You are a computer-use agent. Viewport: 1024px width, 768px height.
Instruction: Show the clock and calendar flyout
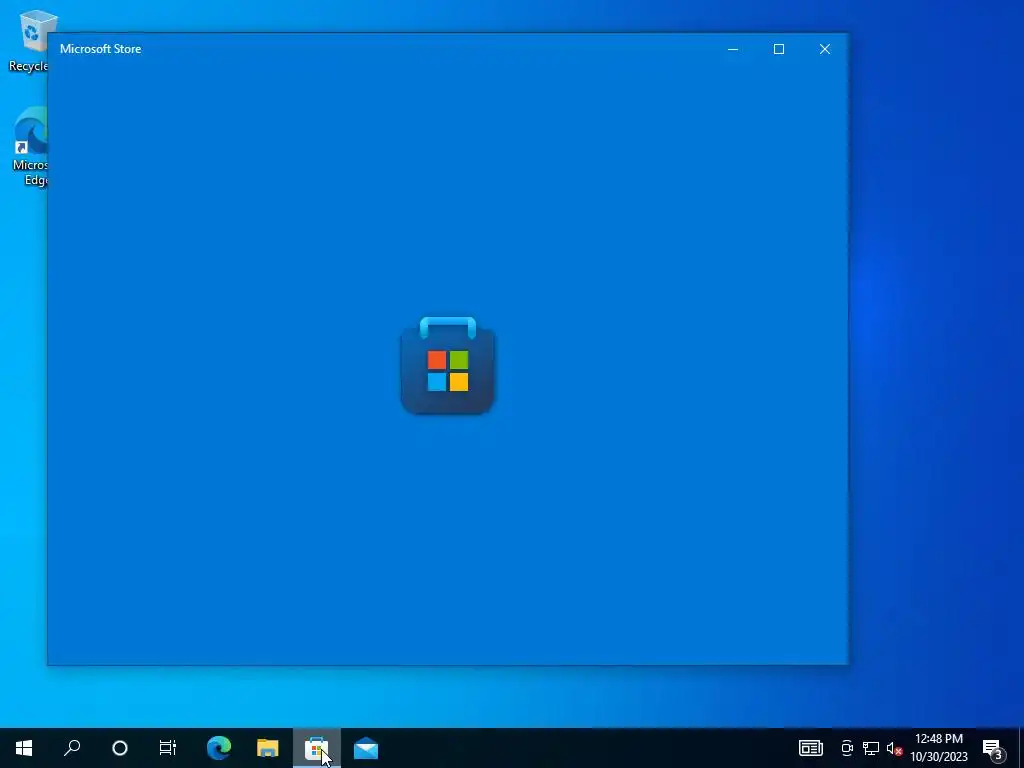point(938,748)
